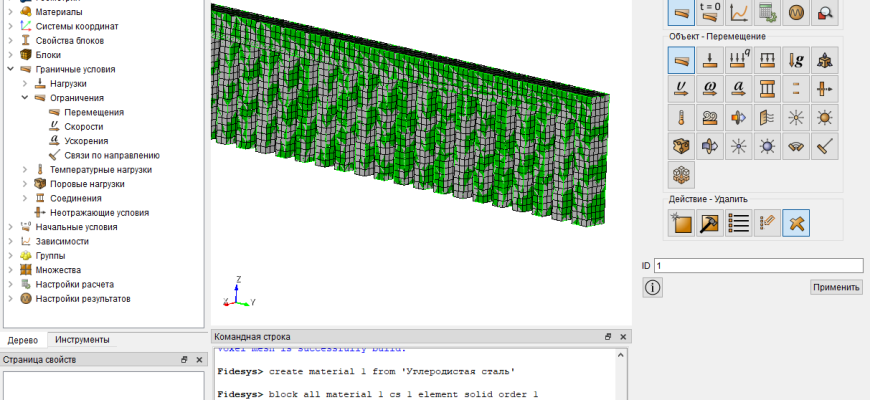Switch to the Инструменты tab
870x400 pixels.
point(82,340)
